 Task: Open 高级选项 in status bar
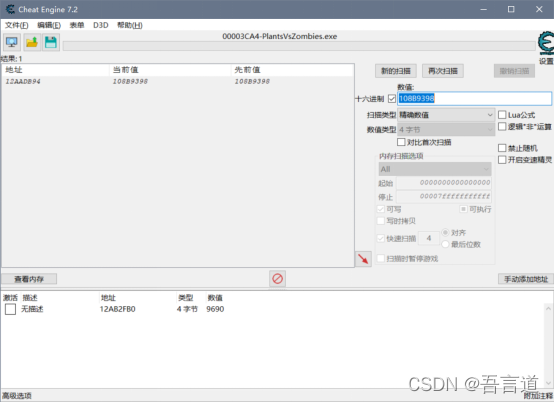(17, 396)
